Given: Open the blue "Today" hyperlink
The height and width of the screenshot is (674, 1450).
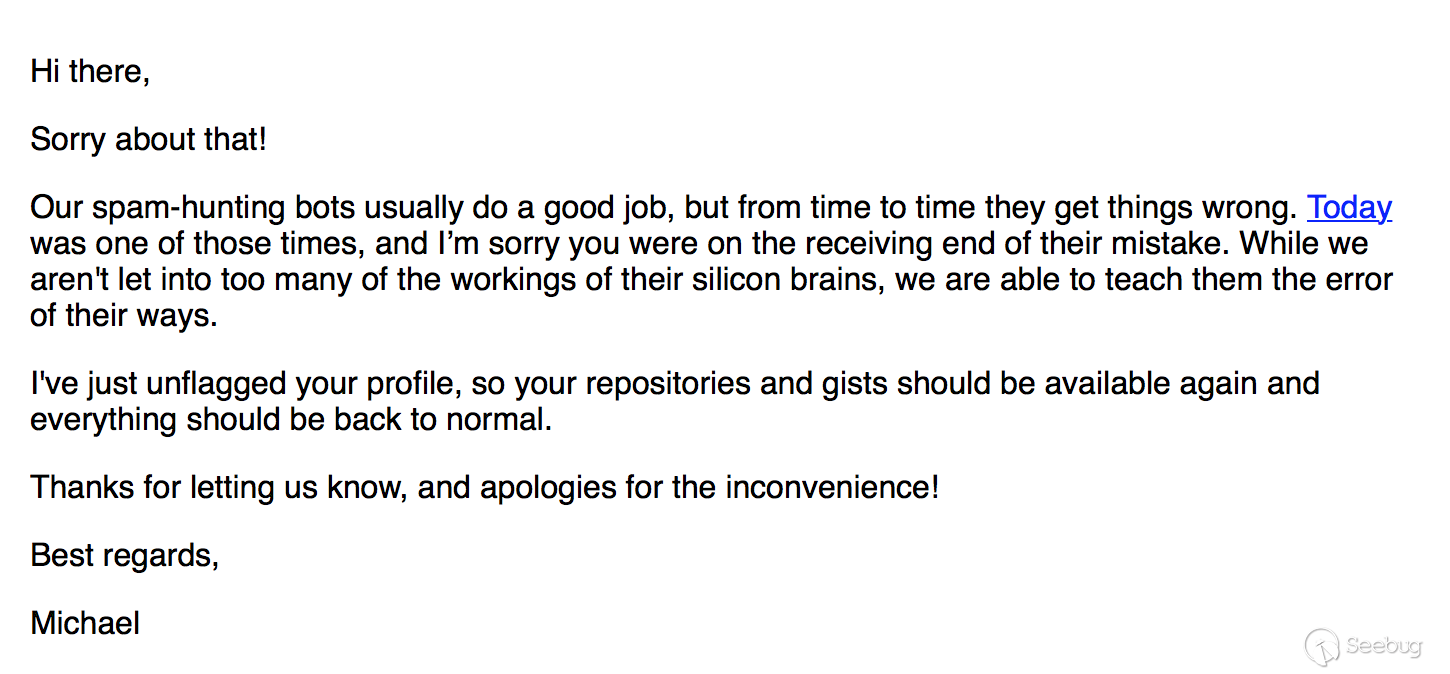Looking at the screenshot, I should click(1349, 207).
